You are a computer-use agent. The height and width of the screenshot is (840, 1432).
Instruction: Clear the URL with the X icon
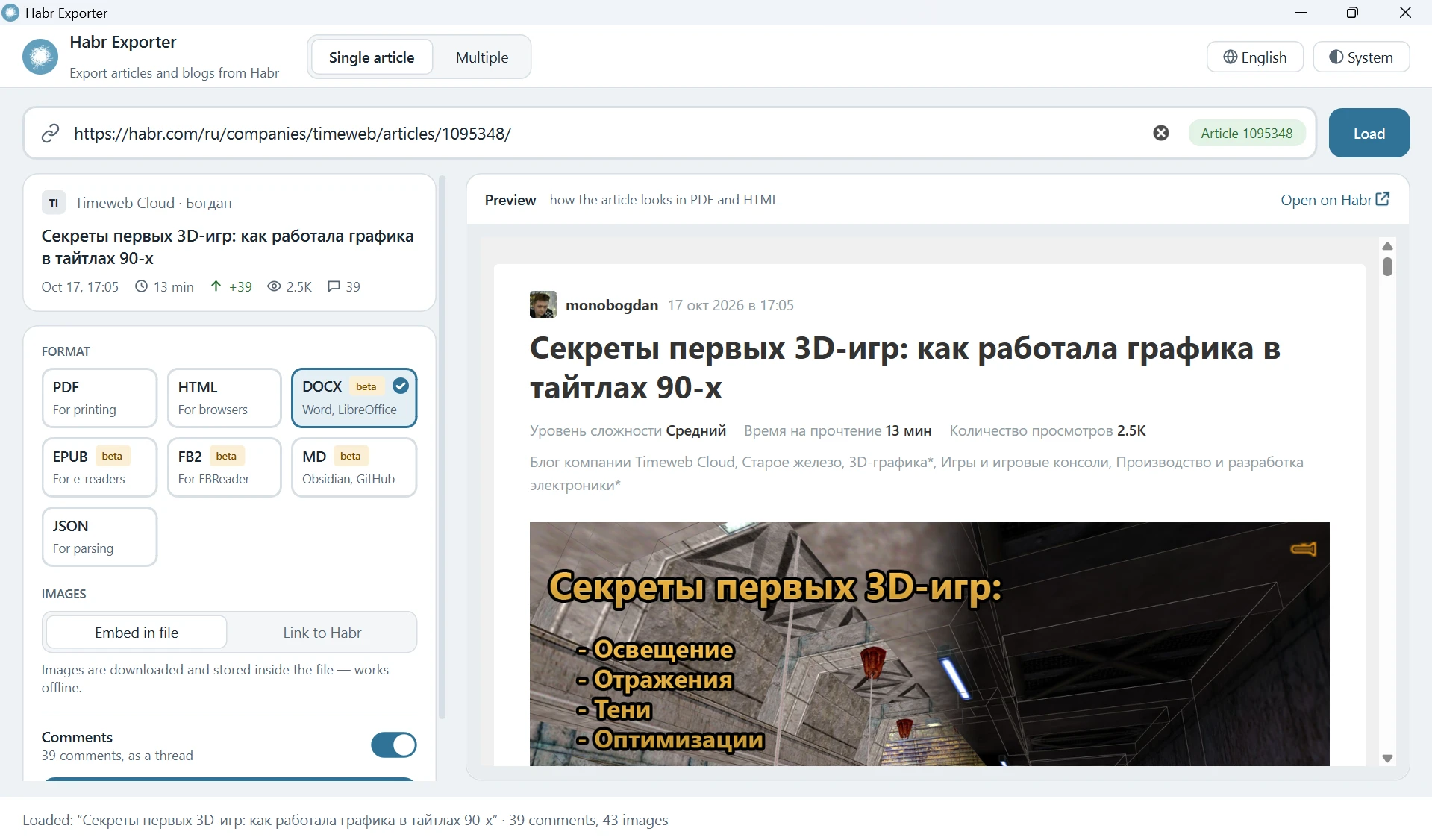(1161, 133)
